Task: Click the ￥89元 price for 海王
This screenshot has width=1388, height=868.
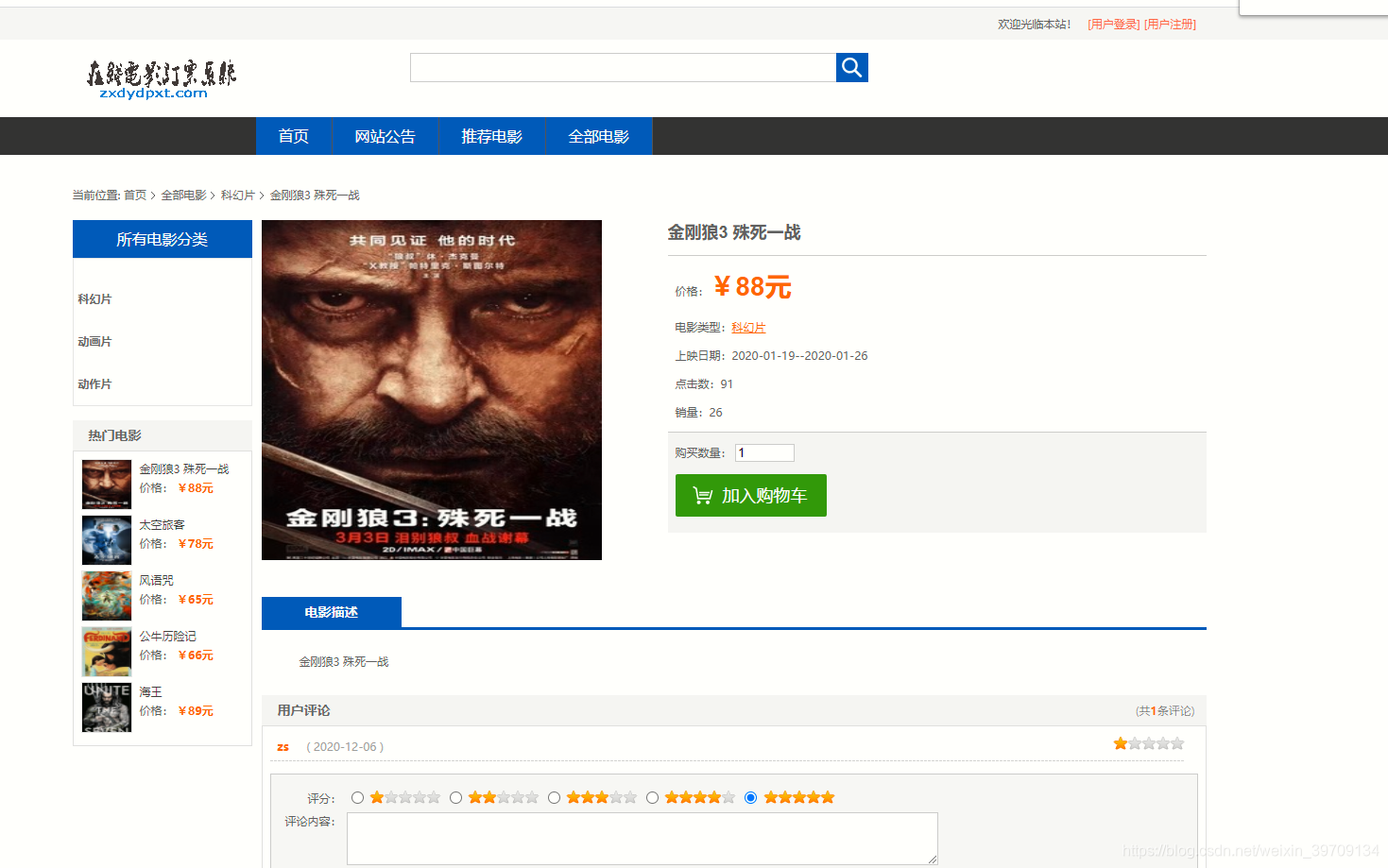Action: 196,711
